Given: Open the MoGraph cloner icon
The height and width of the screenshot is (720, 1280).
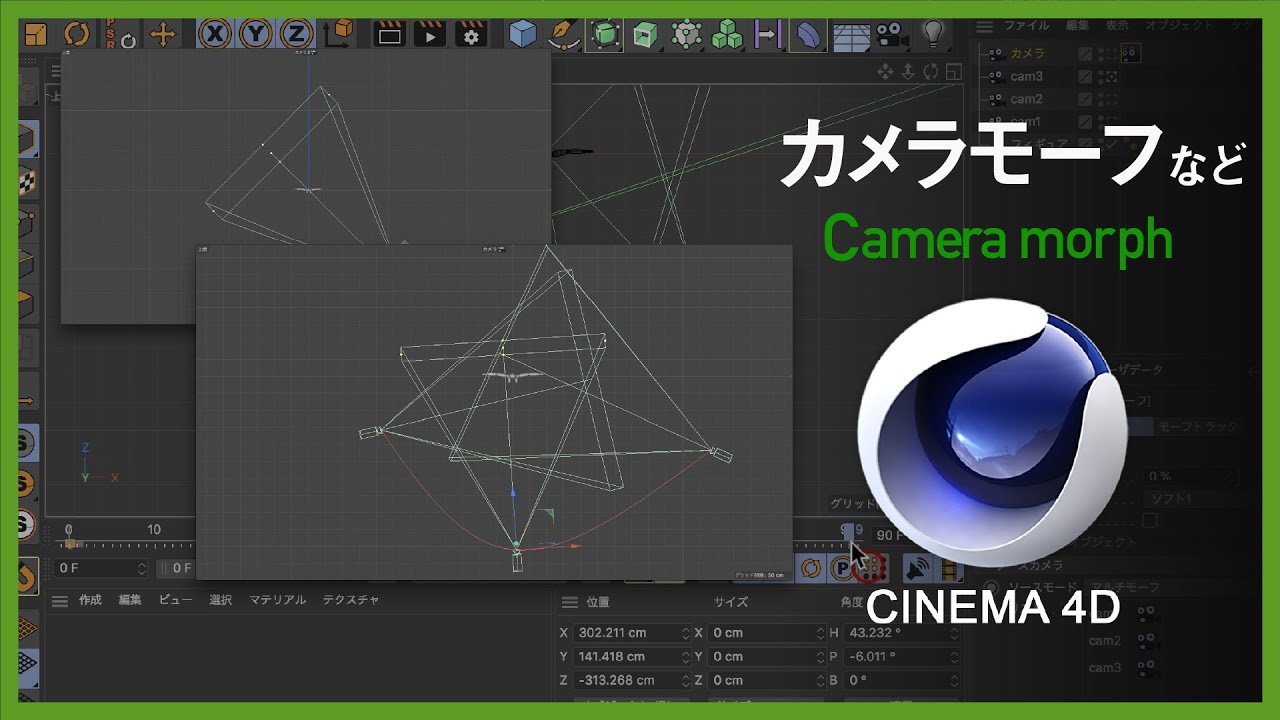Looking at the screenshot, I should tap(686, 35).
